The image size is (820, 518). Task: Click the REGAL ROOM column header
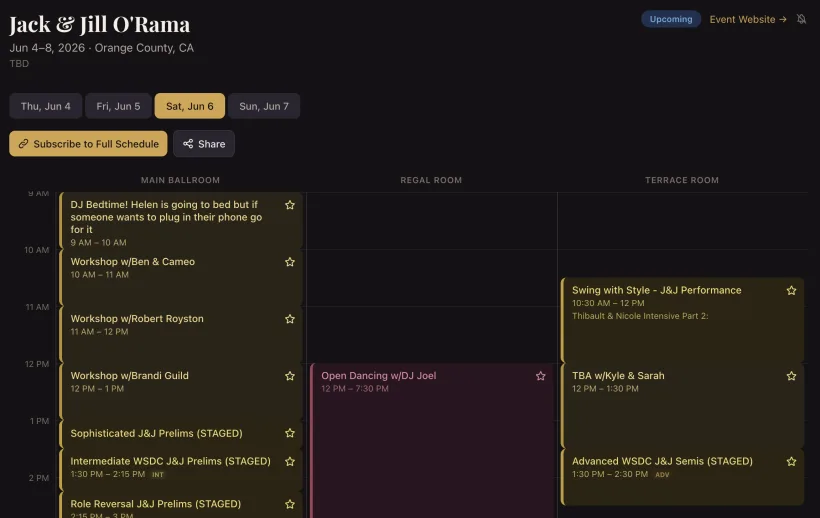pos(431,180)
